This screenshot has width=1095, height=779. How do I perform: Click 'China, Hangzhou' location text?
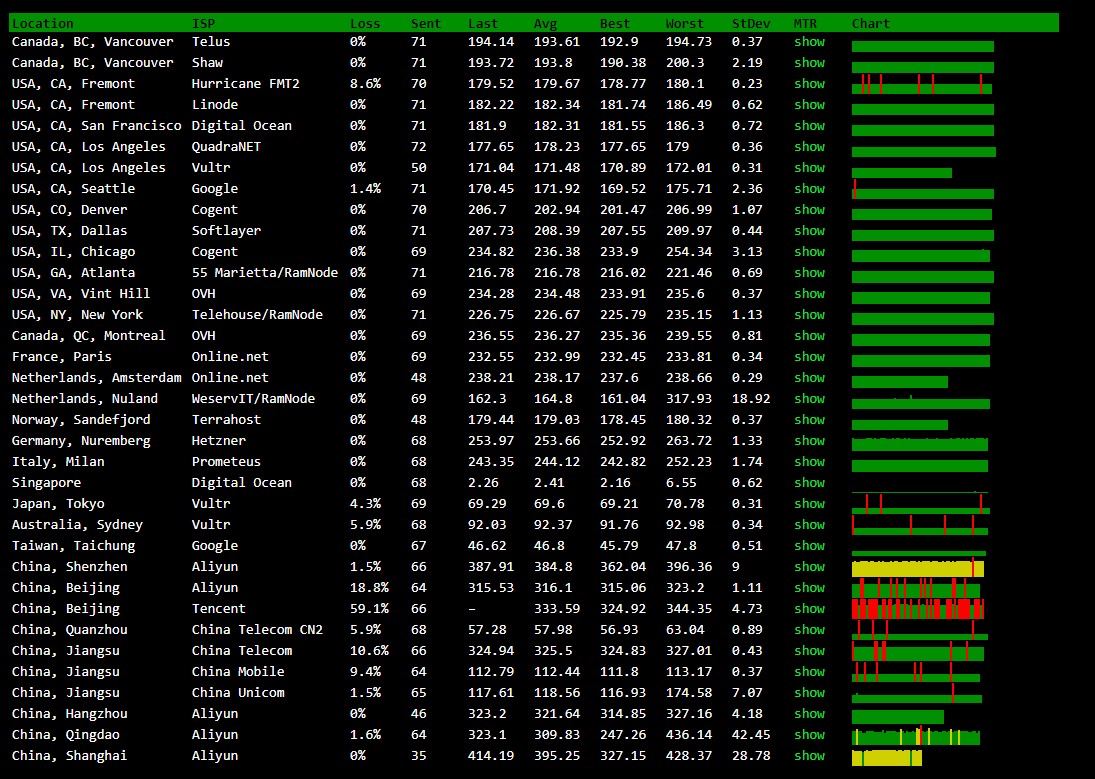pyautogui.click(x=70, y=713)
